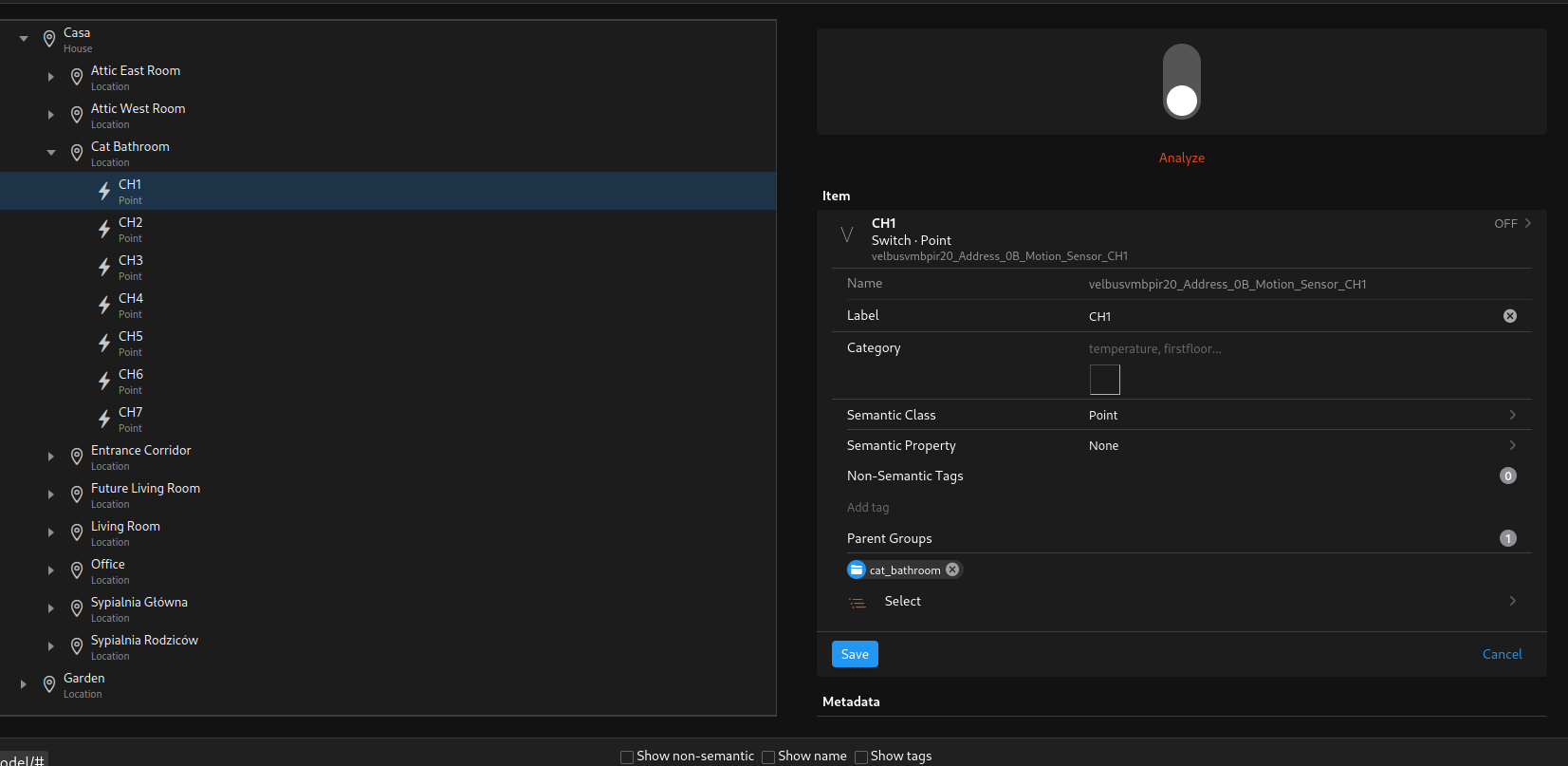Save the item changes

(x=855, y=654)
